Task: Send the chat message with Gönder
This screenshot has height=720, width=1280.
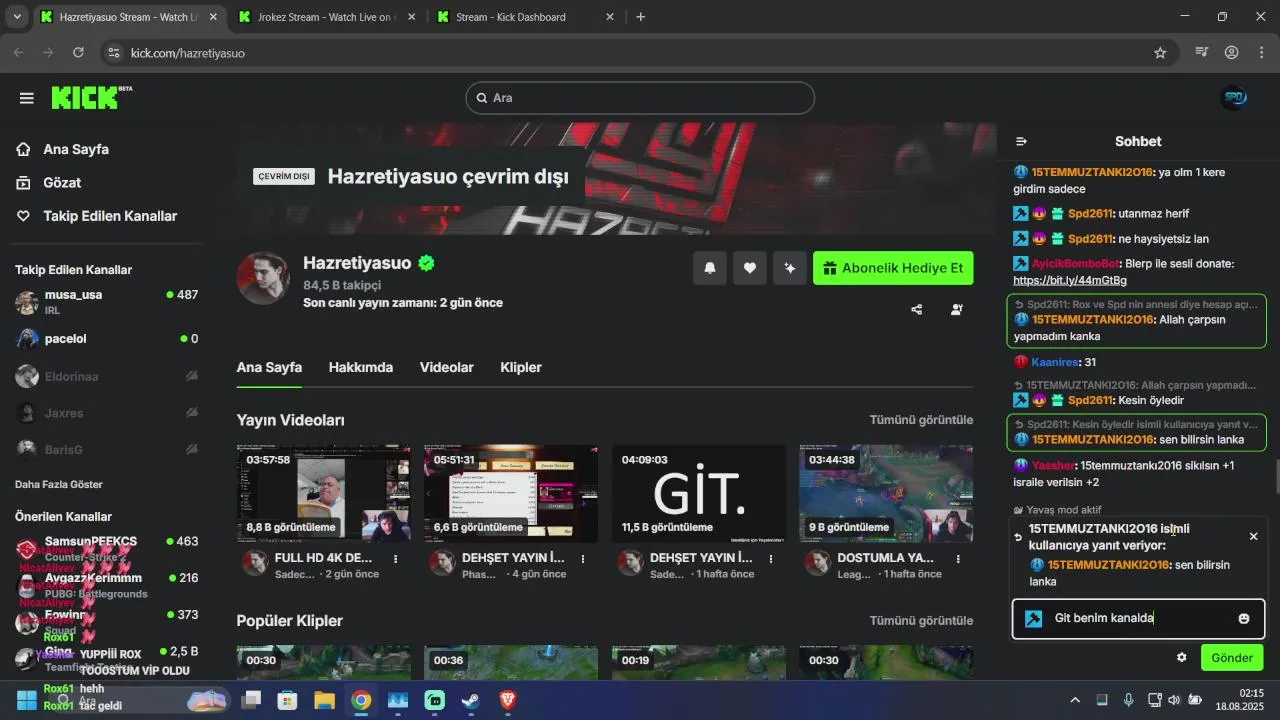Action: point(1232,658)
